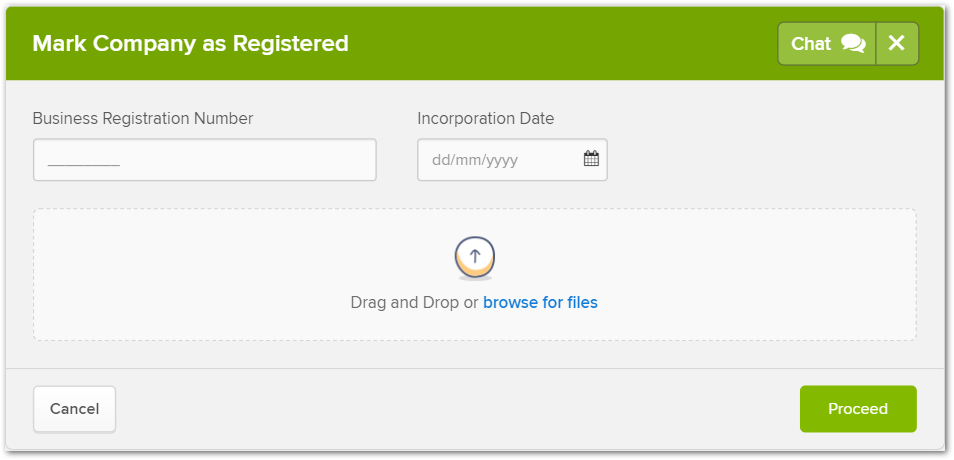Viewport: 954px width, 460px height.
Task: Close the Mark Company as Registered dialog
Action: click(x=897, y=44)
